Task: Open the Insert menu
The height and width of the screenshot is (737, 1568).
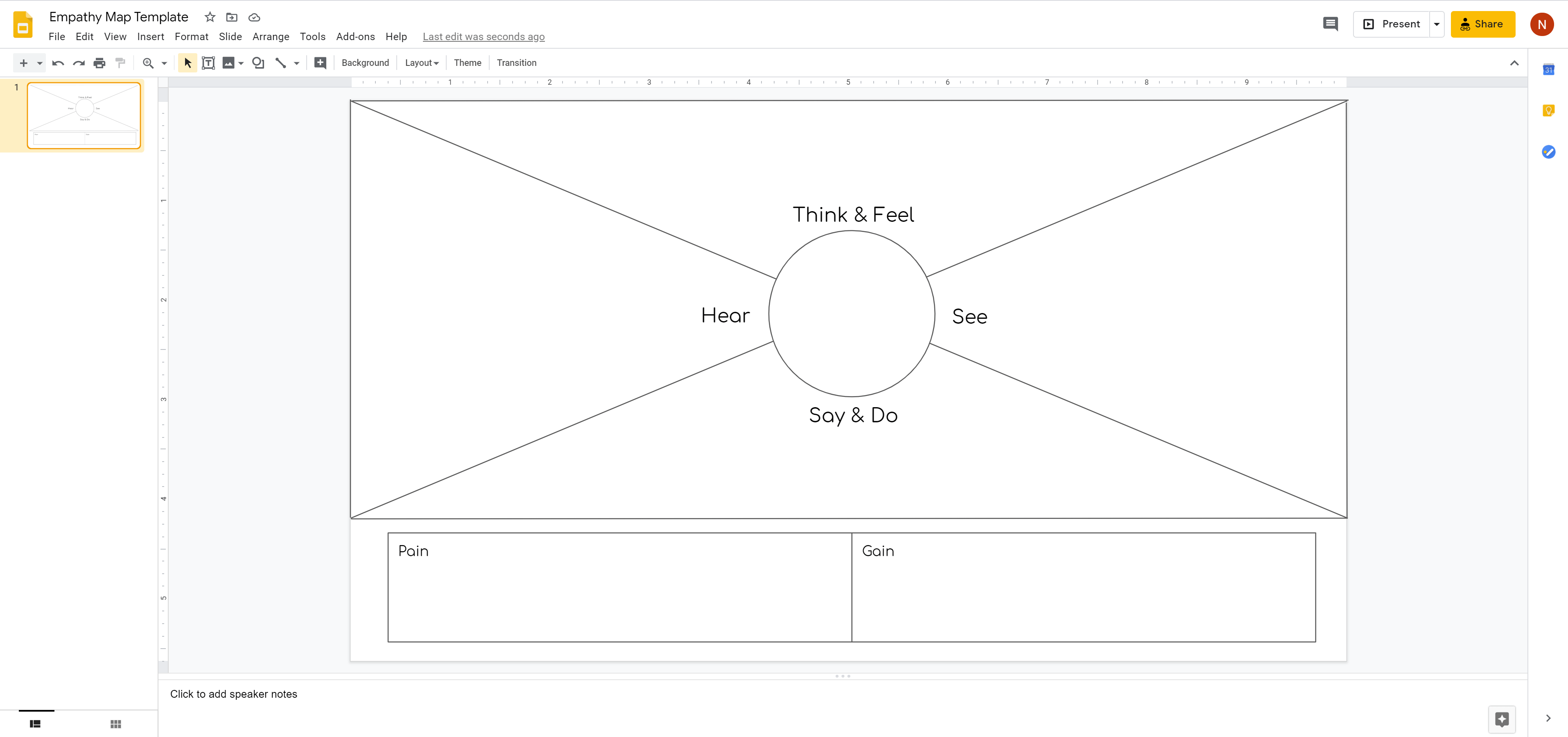Action: tap(150, 36)
